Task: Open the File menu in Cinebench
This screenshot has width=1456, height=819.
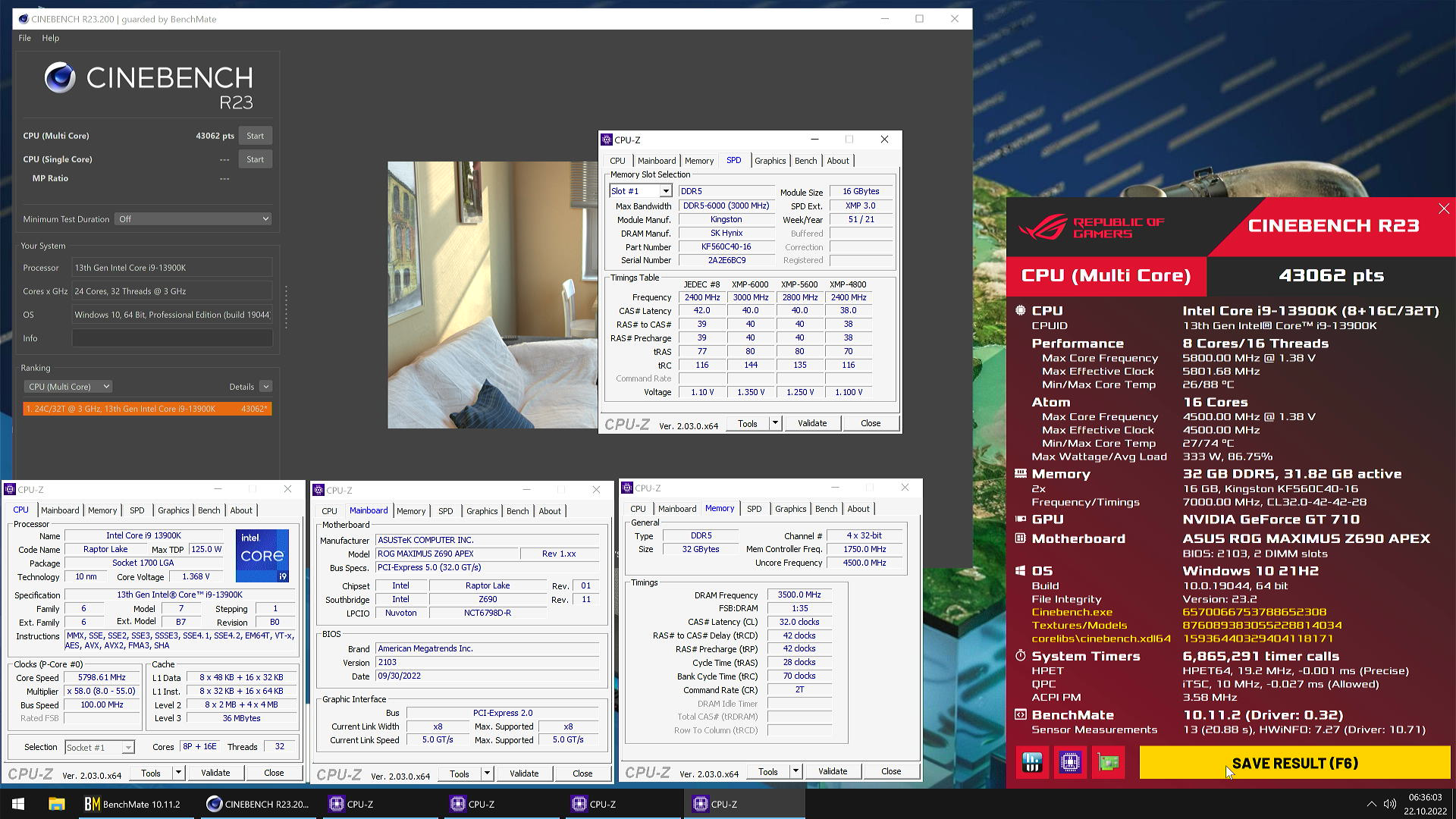Action: coord(25,38)
